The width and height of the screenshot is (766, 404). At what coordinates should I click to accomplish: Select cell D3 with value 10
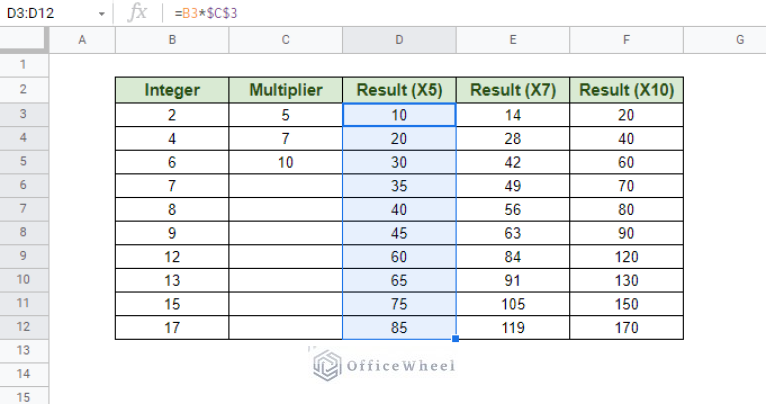pyautogui.click(x=399, y=115)
